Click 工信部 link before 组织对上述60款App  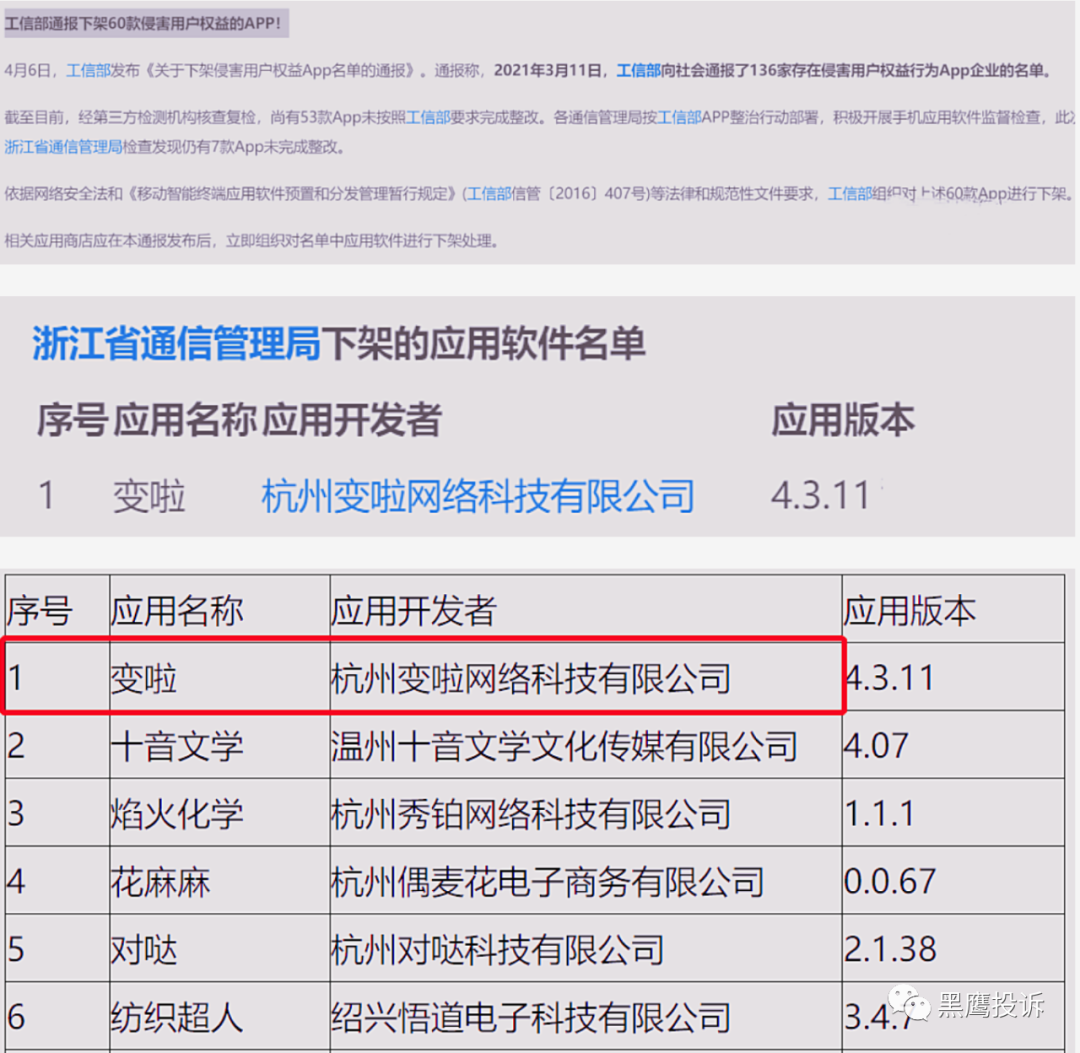pos(850,194)
